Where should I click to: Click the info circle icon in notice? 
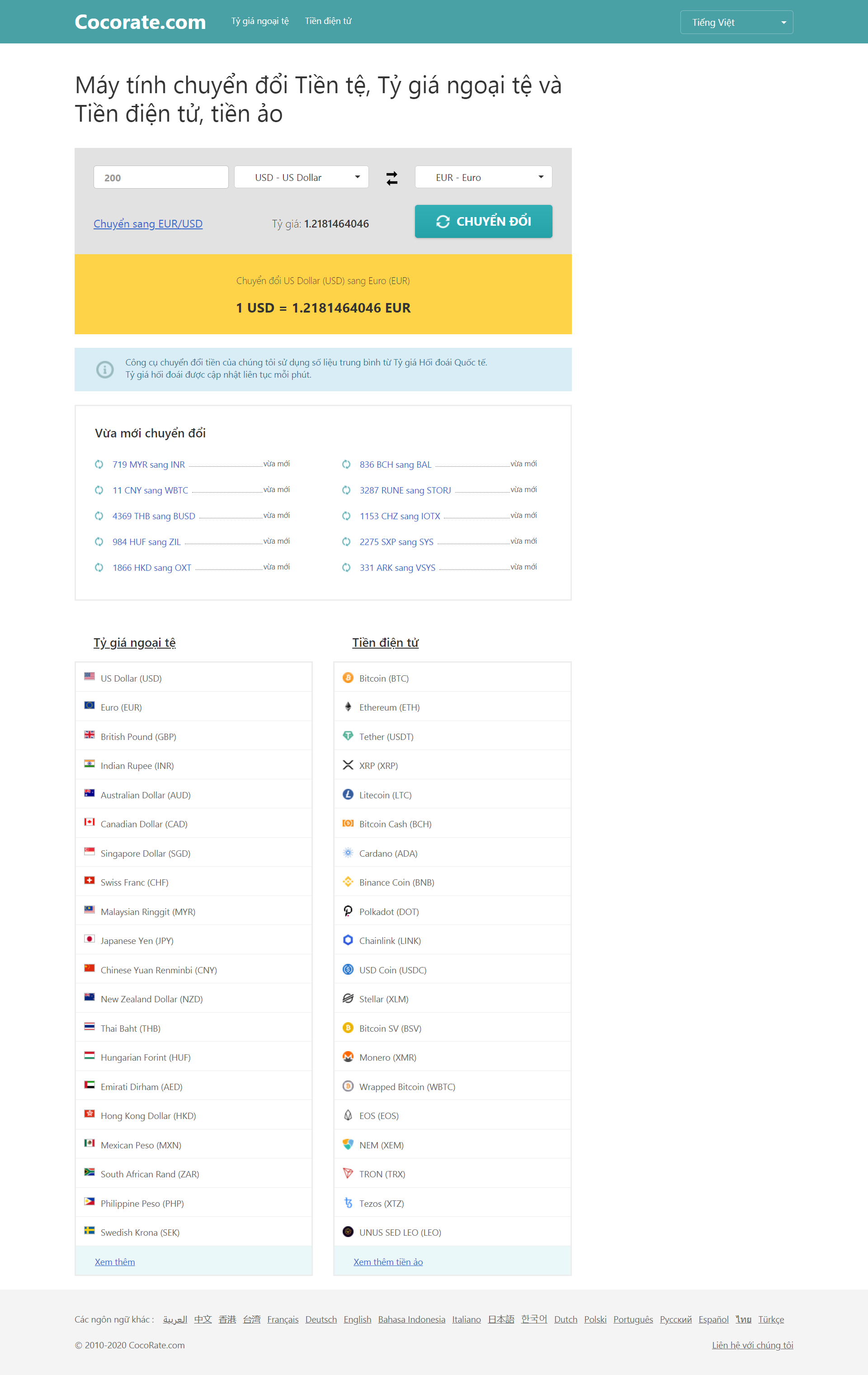105,370
